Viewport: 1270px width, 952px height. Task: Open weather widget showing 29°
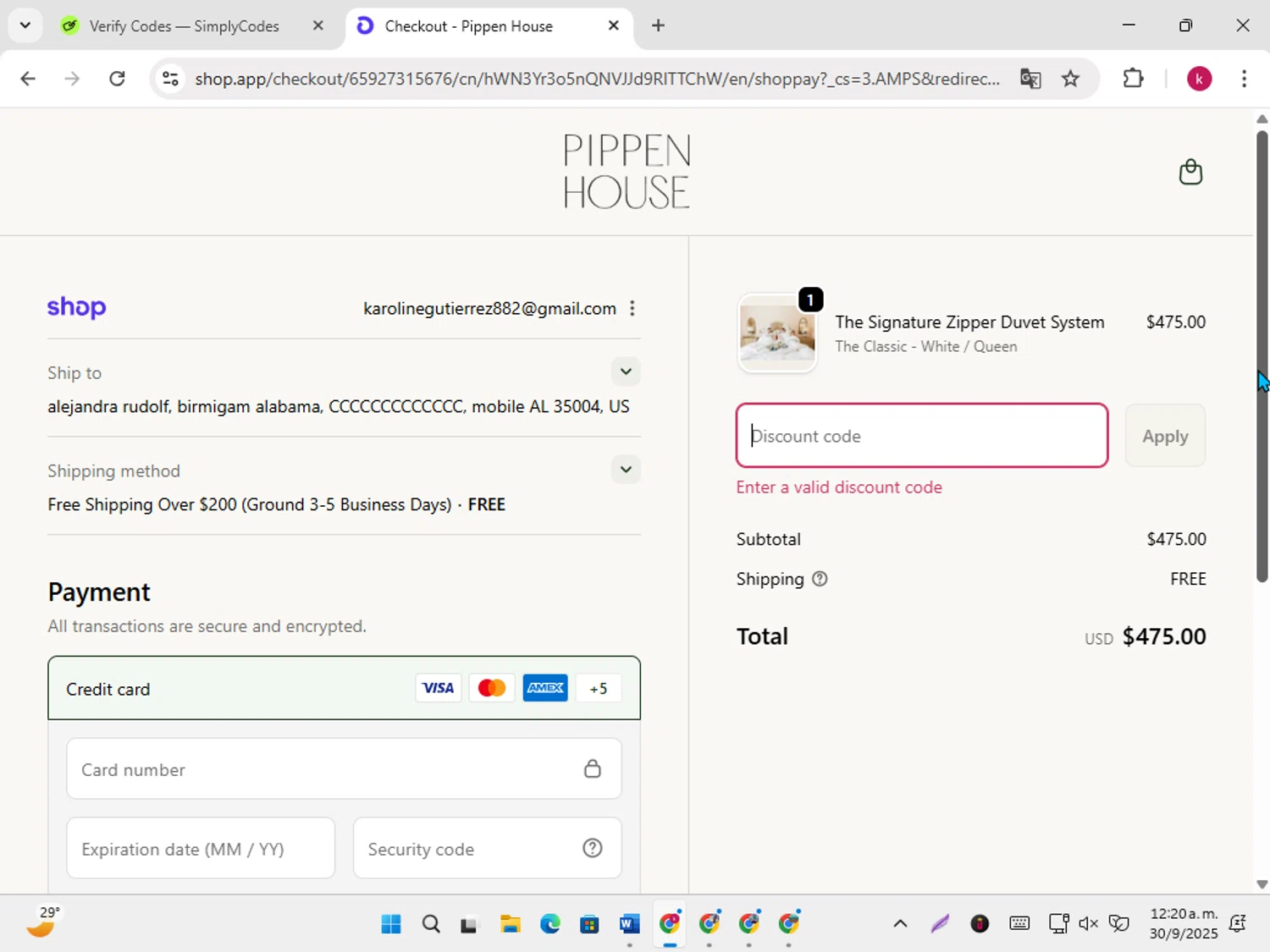[x=42, y=922]
